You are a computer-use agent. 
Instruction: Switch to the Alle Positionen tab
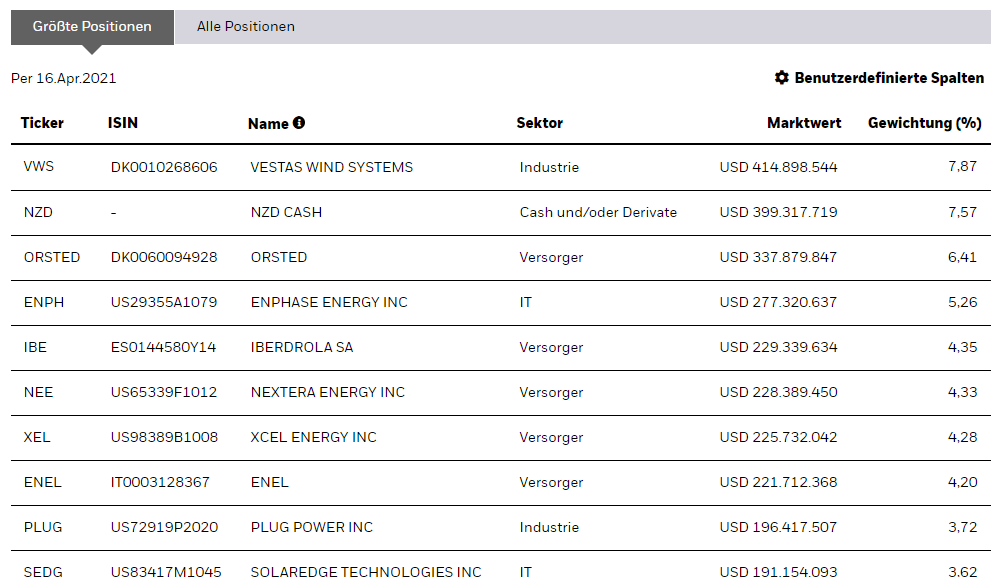coord(246,27)
